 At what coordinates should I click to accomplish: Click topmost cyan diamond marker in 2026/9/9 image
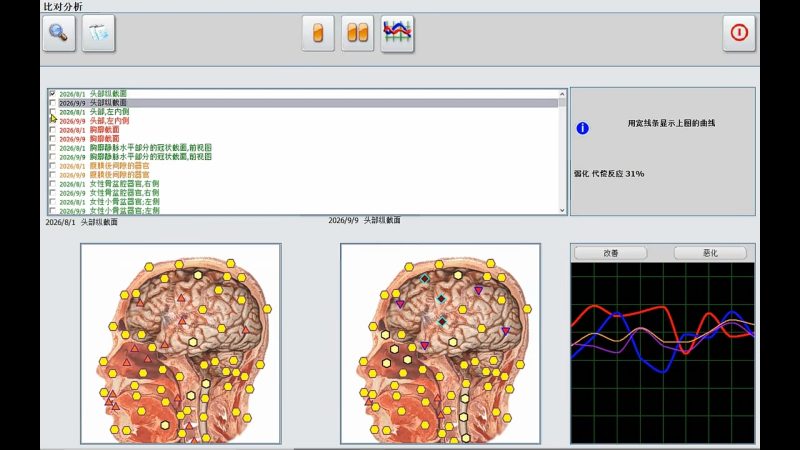[x=424, y=279]
